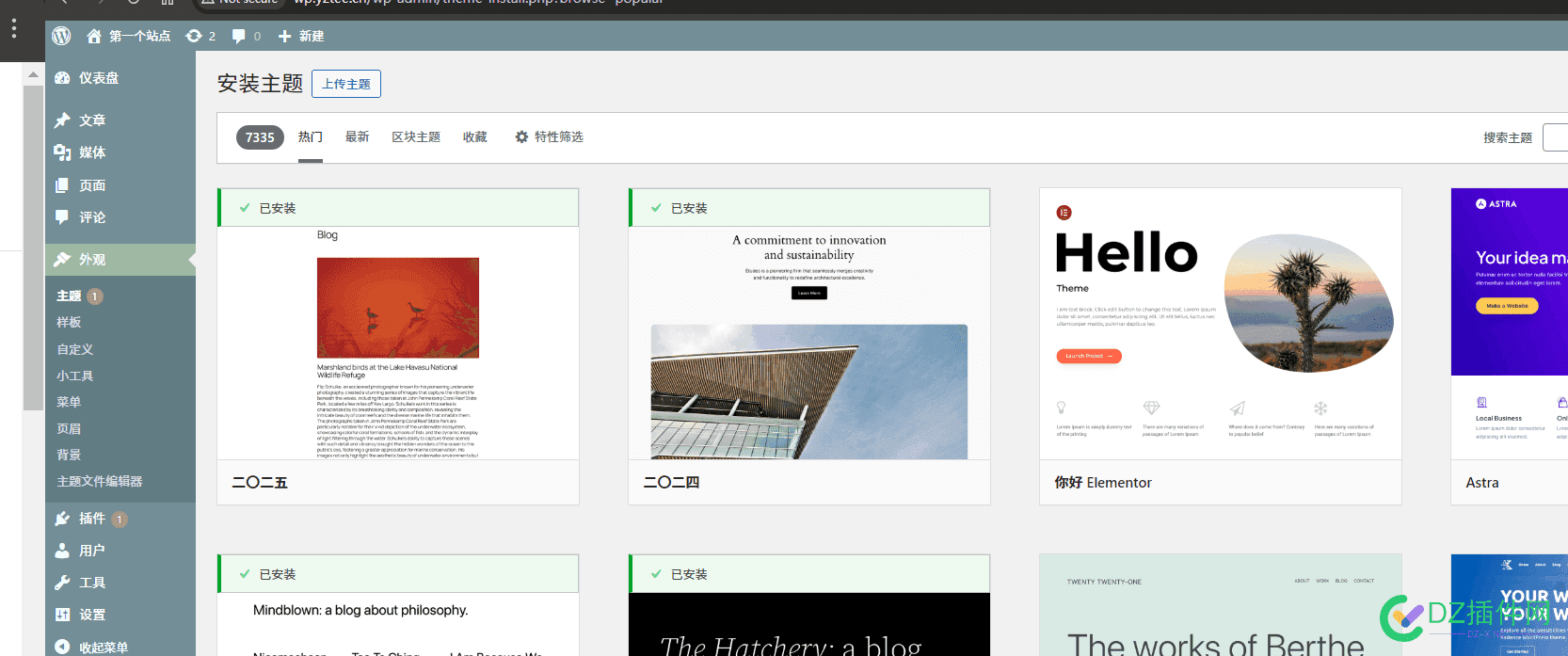
Task: Click the 新建 link in admin bar
Action: 312,36
